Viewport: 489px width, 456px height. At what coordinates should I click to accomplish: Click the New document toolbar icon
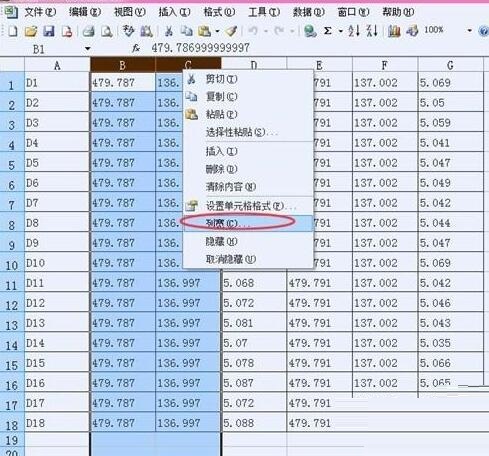pos(13,31)
